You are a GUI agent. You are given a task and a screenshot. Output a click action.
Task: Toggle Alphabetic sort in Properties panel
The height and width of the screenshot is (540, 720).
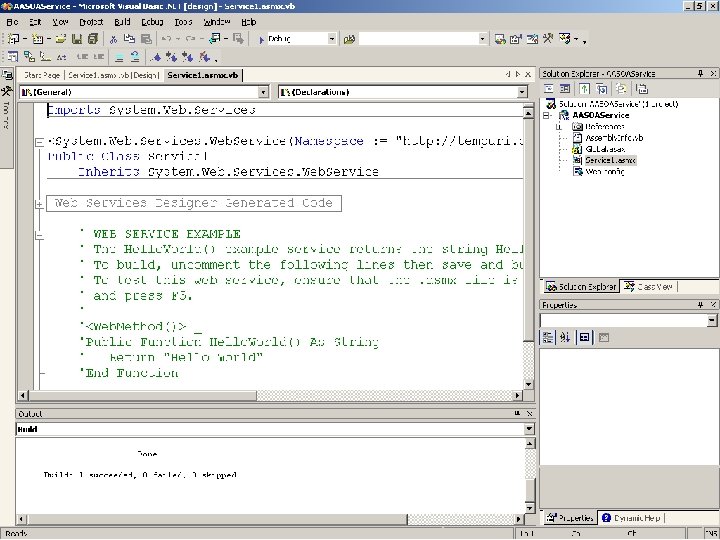click(x=565, y=338)
